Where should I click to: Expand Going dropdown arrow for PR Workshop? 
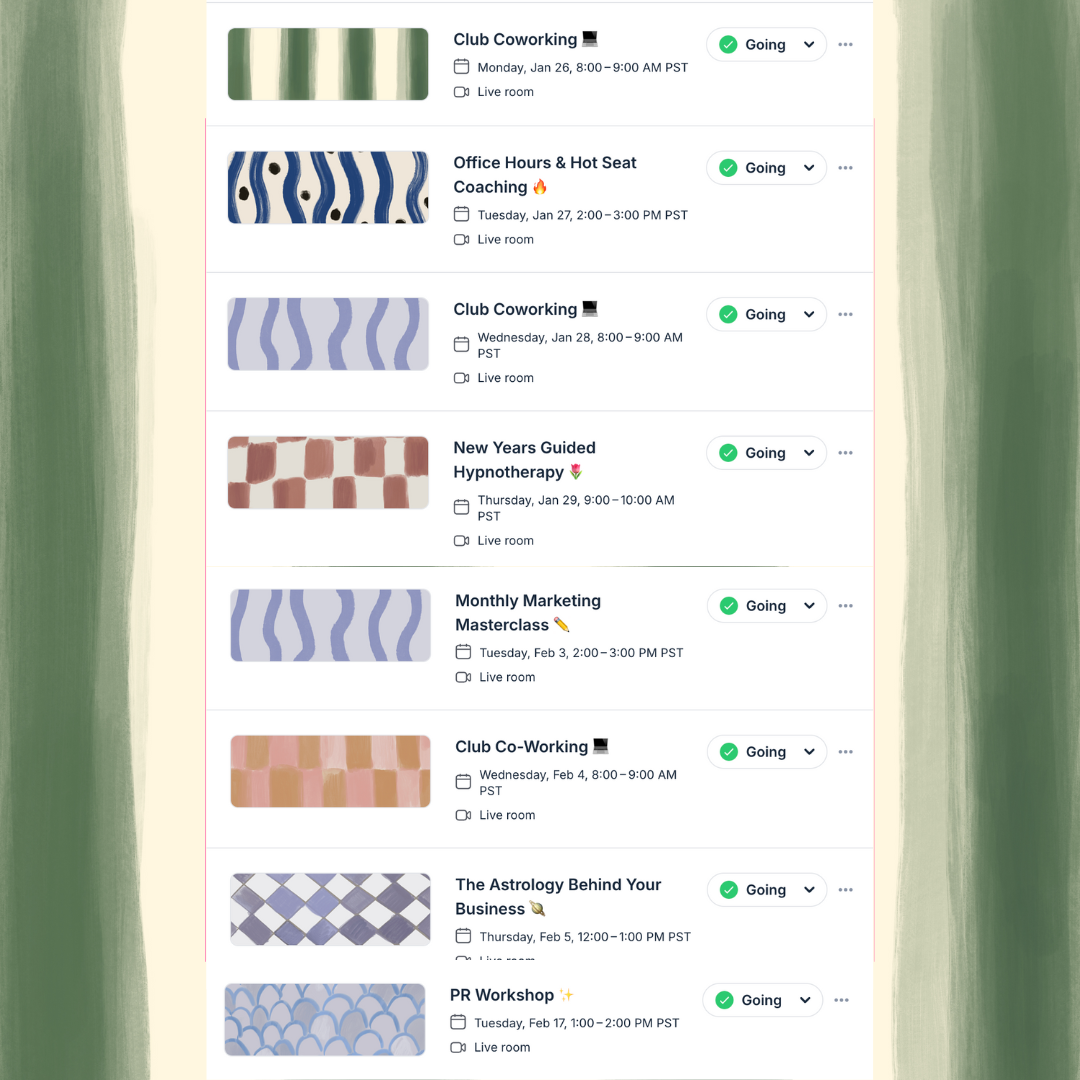pos(805,1000)
